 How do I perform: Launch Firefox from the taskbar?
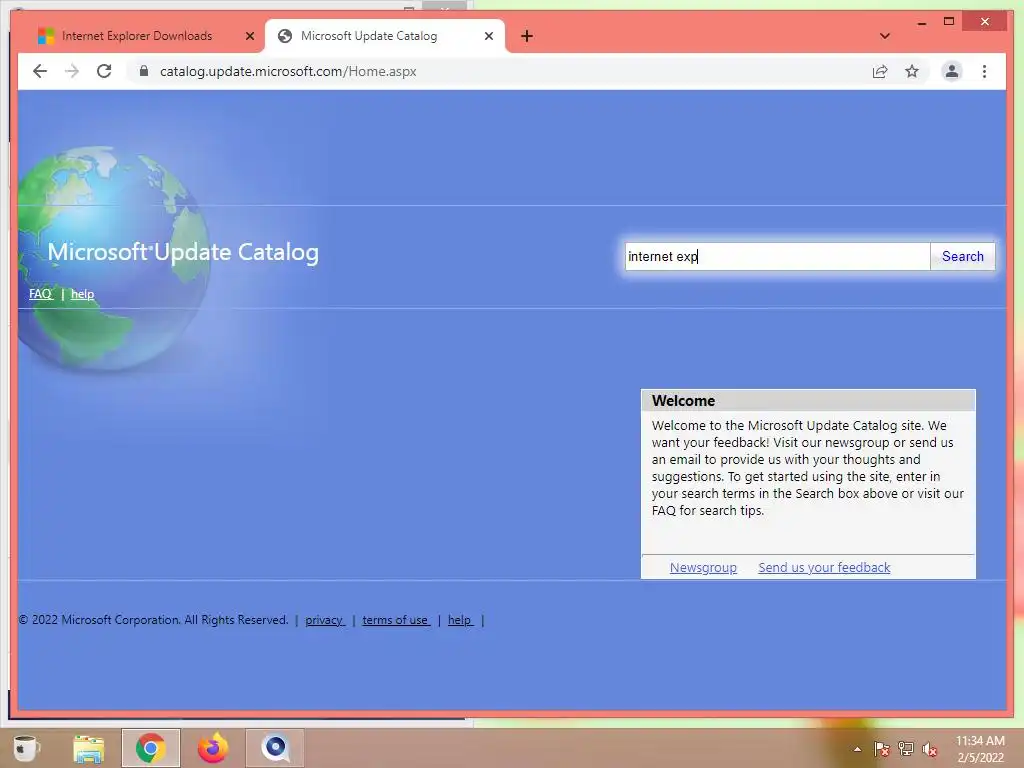pyautogui.click(x=213, y=748)
